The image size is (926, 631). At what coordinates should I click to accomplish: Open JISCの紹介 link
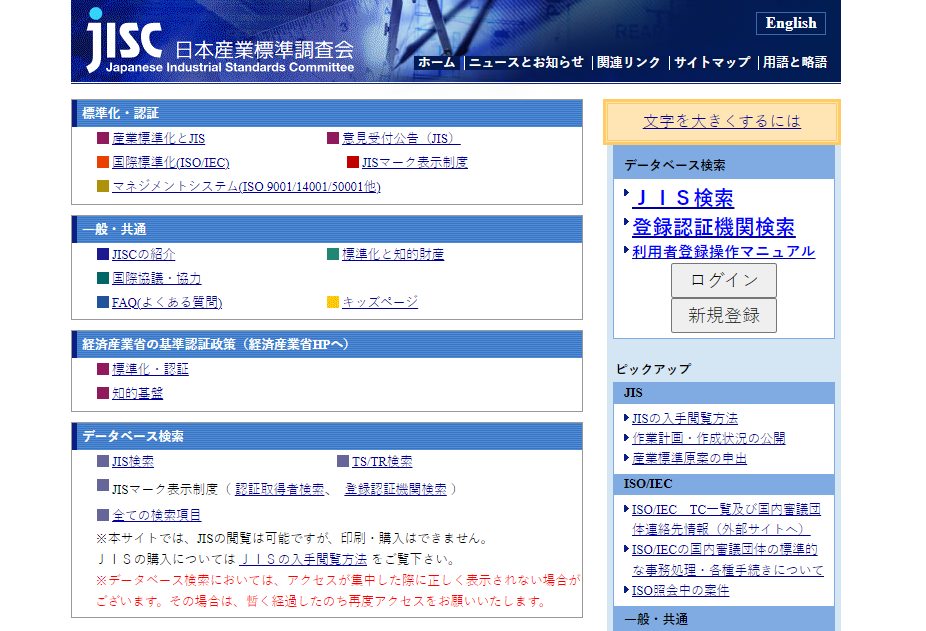tap(144, 255)
